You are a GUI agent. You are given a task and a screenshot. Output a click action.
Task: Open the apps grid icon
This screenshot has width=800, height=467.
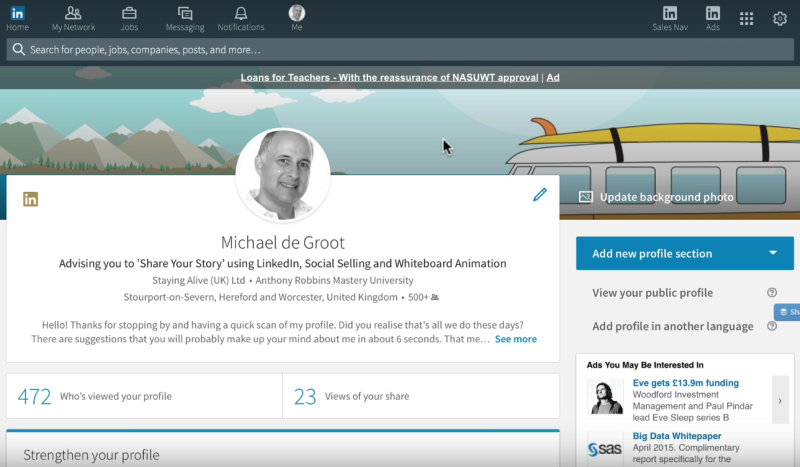click(x=746, y=19)
